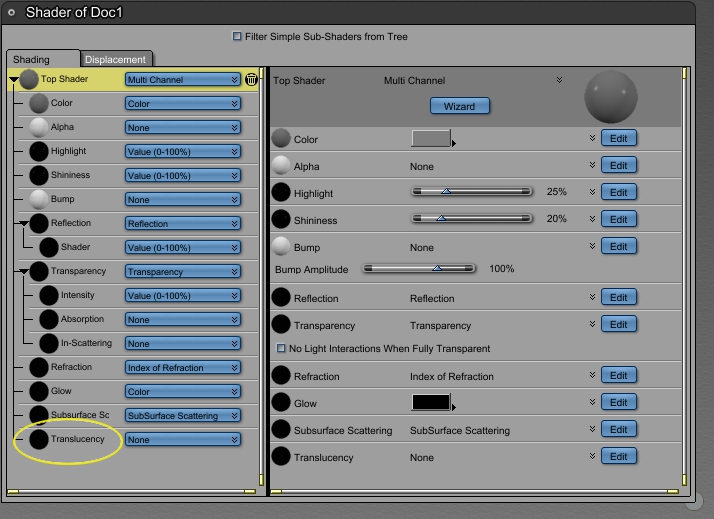Open tree Color row type dropdown

(x=183, y=104)
